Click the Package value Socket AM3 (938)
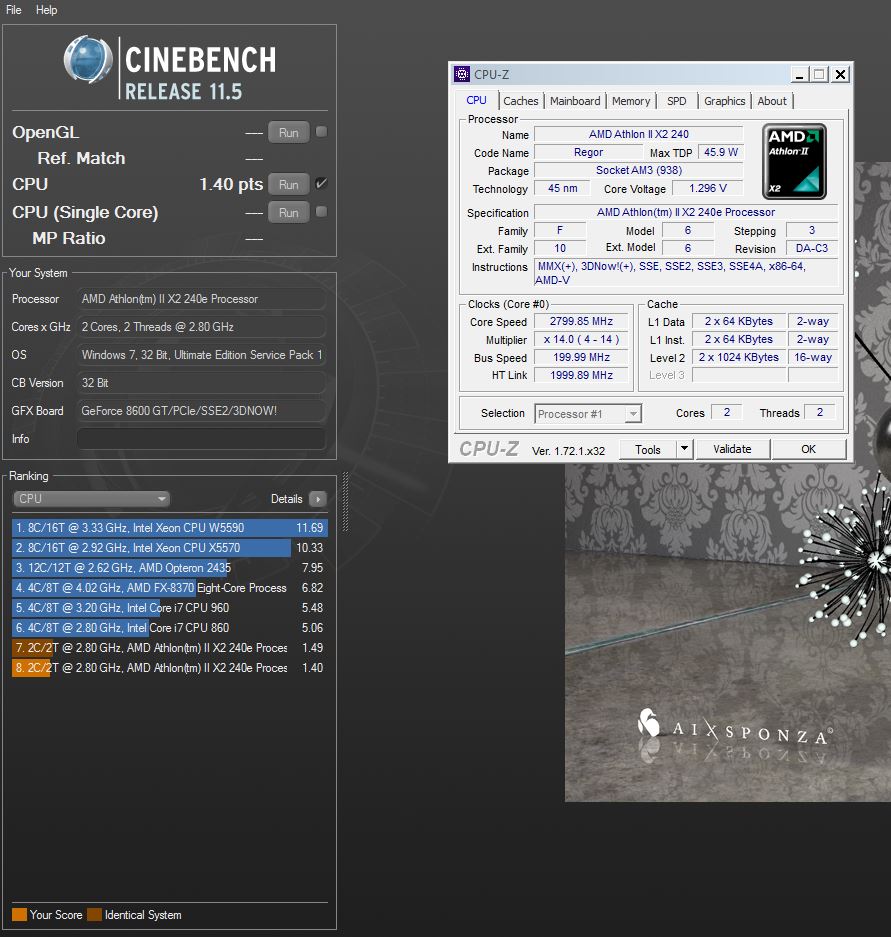This screenshot has width=891, height=937. (638, 170)
